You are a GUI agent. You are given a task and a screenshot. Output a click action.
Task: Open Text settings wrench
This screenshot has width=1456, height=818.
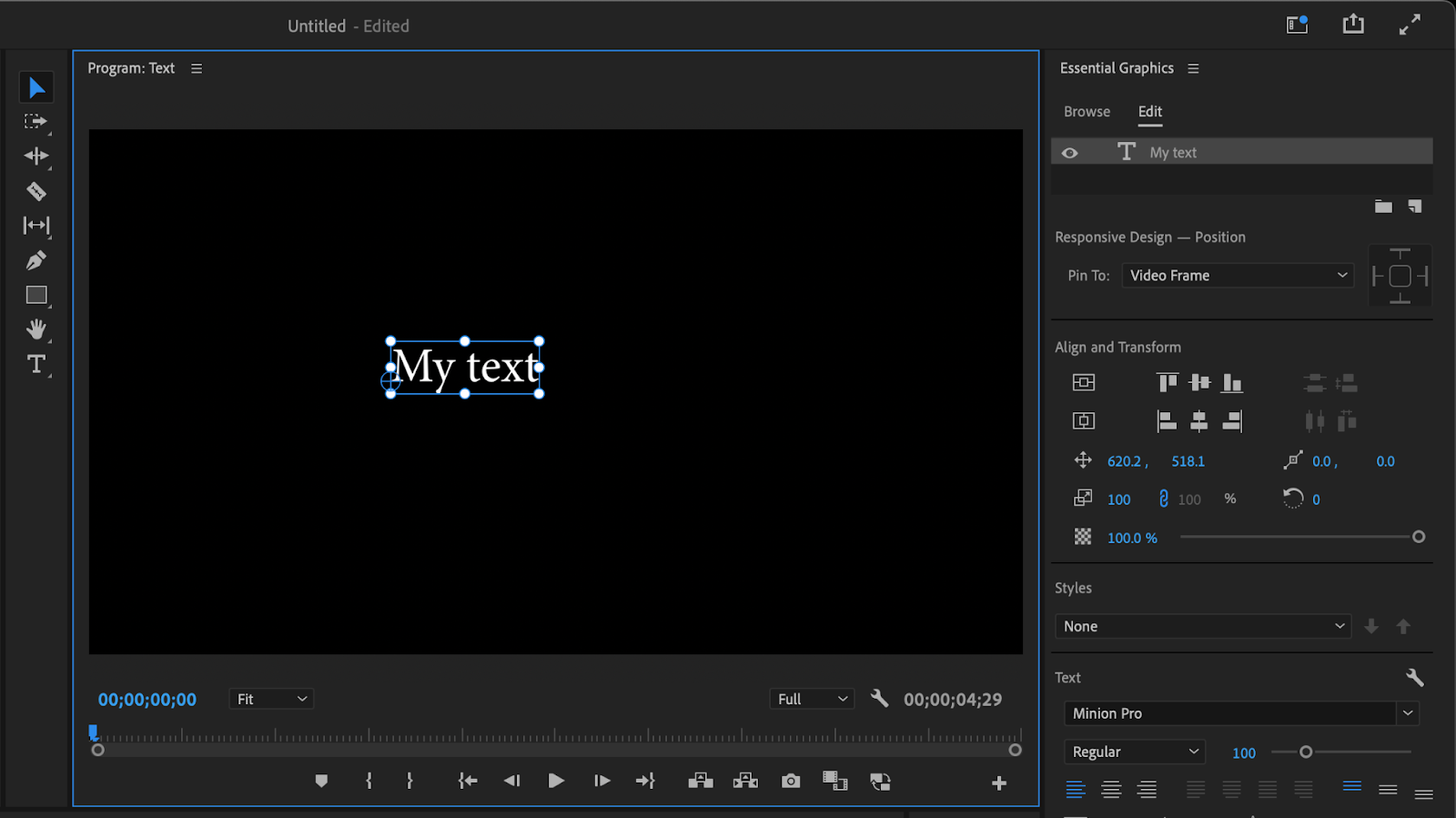(1414, 677)
